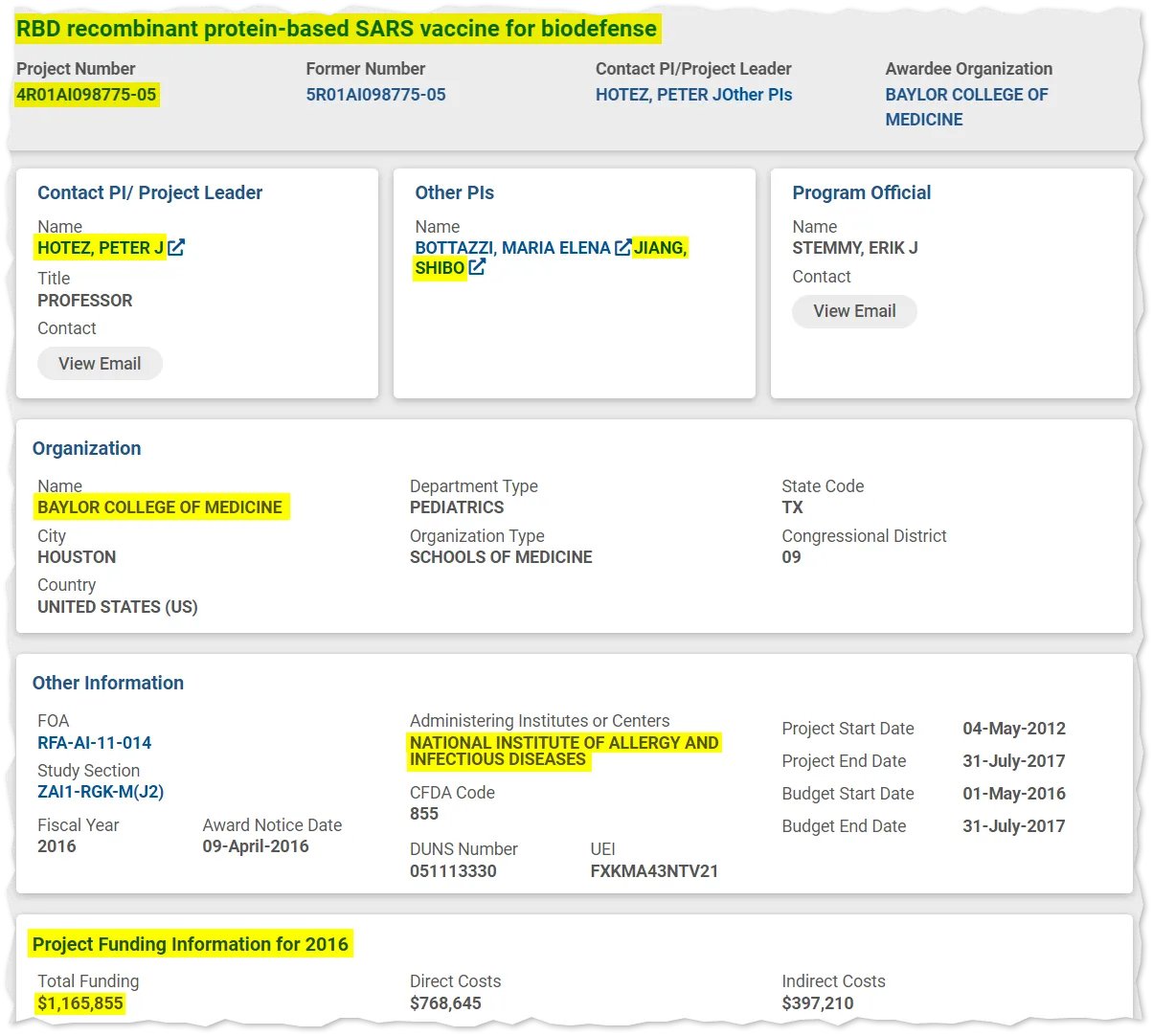This screenshot has height=1036, width=1153.
Task: Click state code TX
Action: (x=792, y=507)
